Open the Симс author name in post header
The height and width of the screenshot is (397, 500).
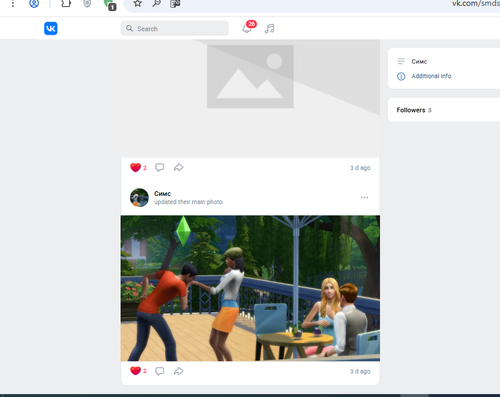162,193
